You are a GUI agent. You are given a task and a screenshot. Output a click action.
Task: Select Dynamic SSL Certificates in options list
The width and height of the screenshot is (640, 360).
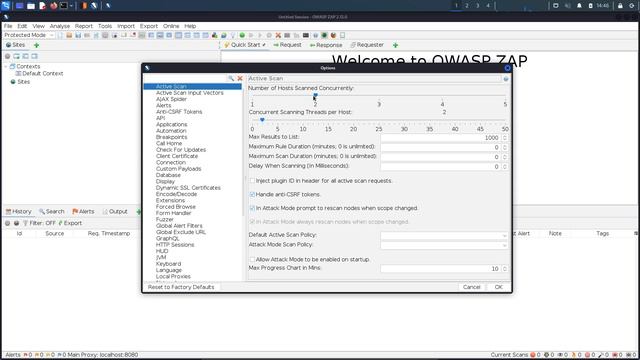pos(188,188)
